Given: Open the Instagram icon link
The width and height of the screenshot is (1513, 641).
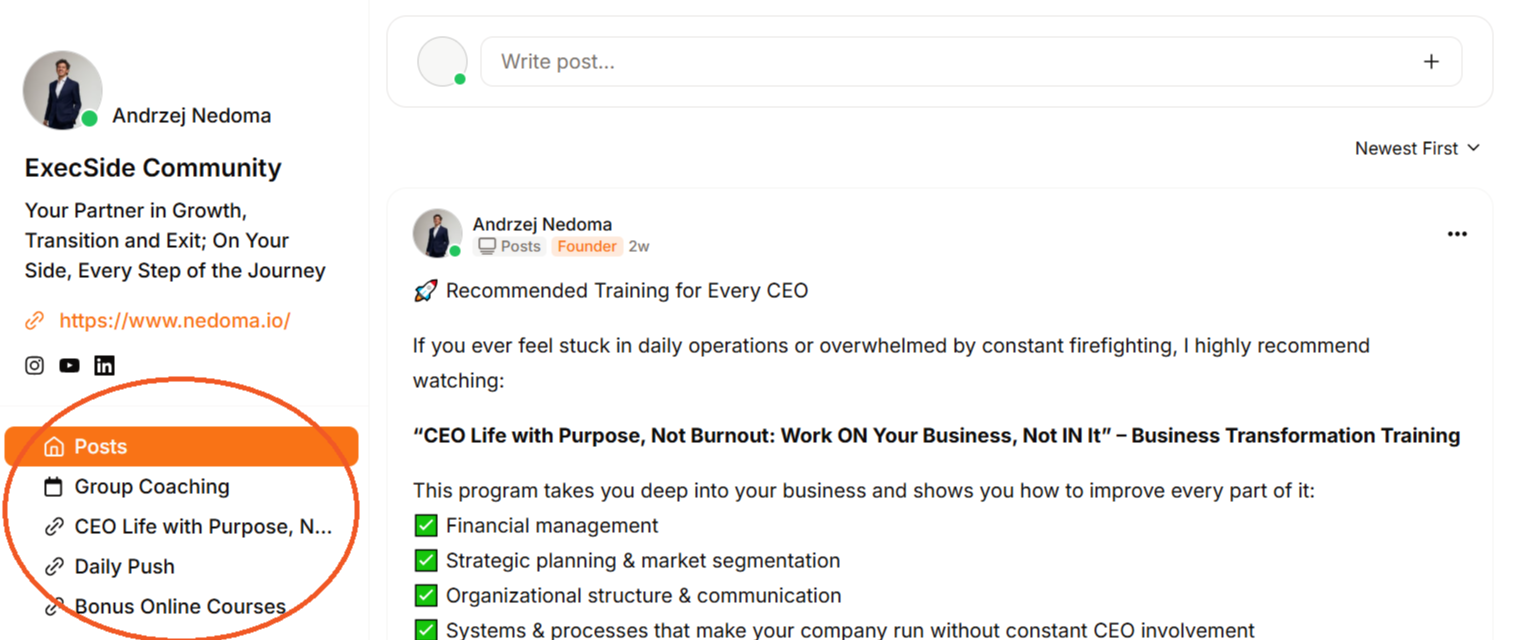Looking at the screenshot, I should coord(35,365).
